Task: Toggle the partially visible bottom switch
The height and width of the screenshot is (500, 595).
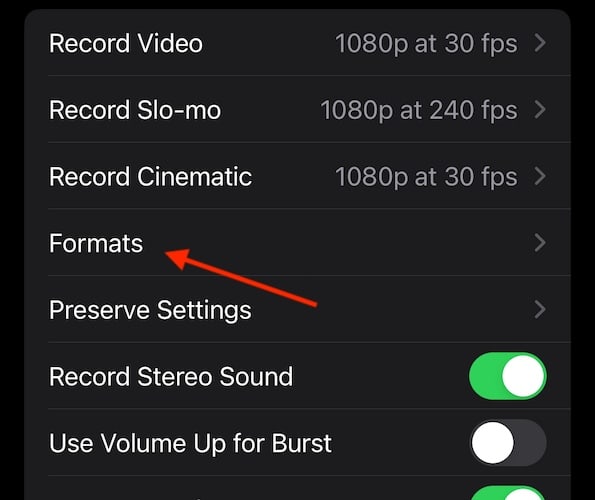Action: coord(508,493)
